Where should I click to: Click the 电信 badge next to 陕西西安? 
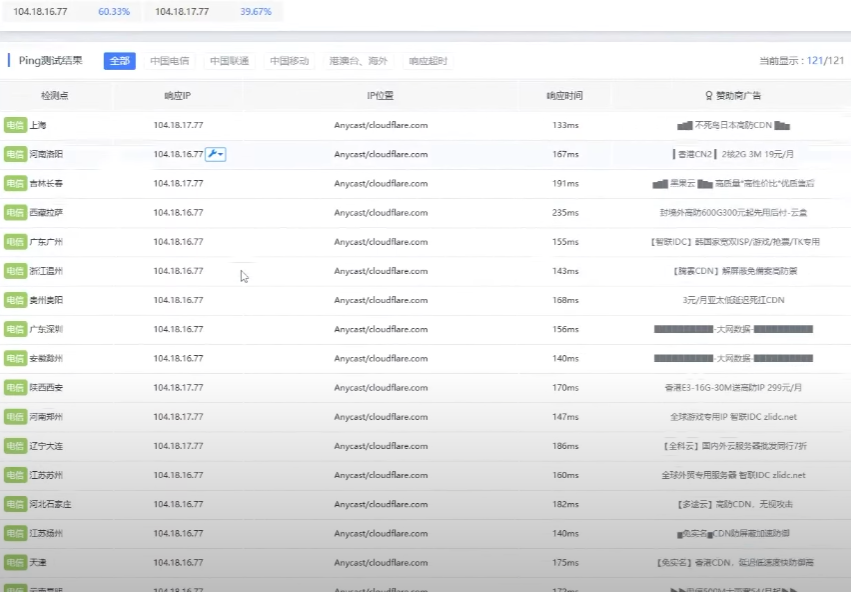click(15, 387)
